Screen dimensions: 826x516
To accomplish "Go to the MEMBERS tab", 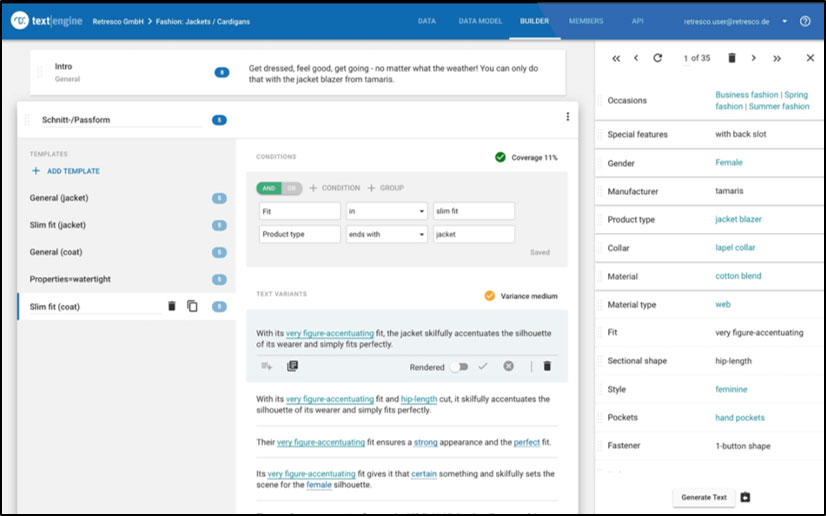I will (x=586, y=21).
